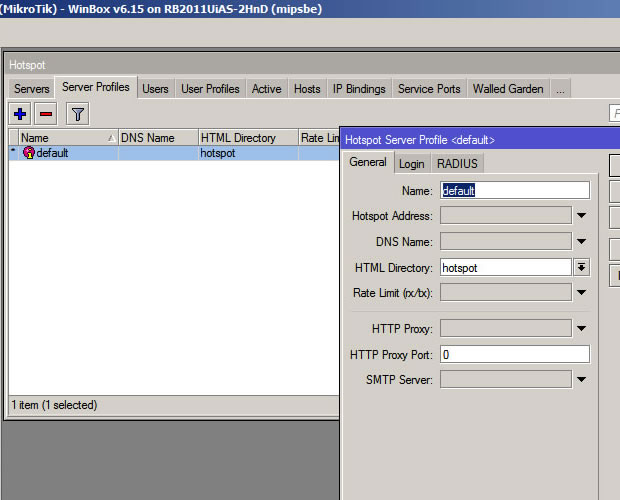Expand the Hotspot Address field

point(581,215)
